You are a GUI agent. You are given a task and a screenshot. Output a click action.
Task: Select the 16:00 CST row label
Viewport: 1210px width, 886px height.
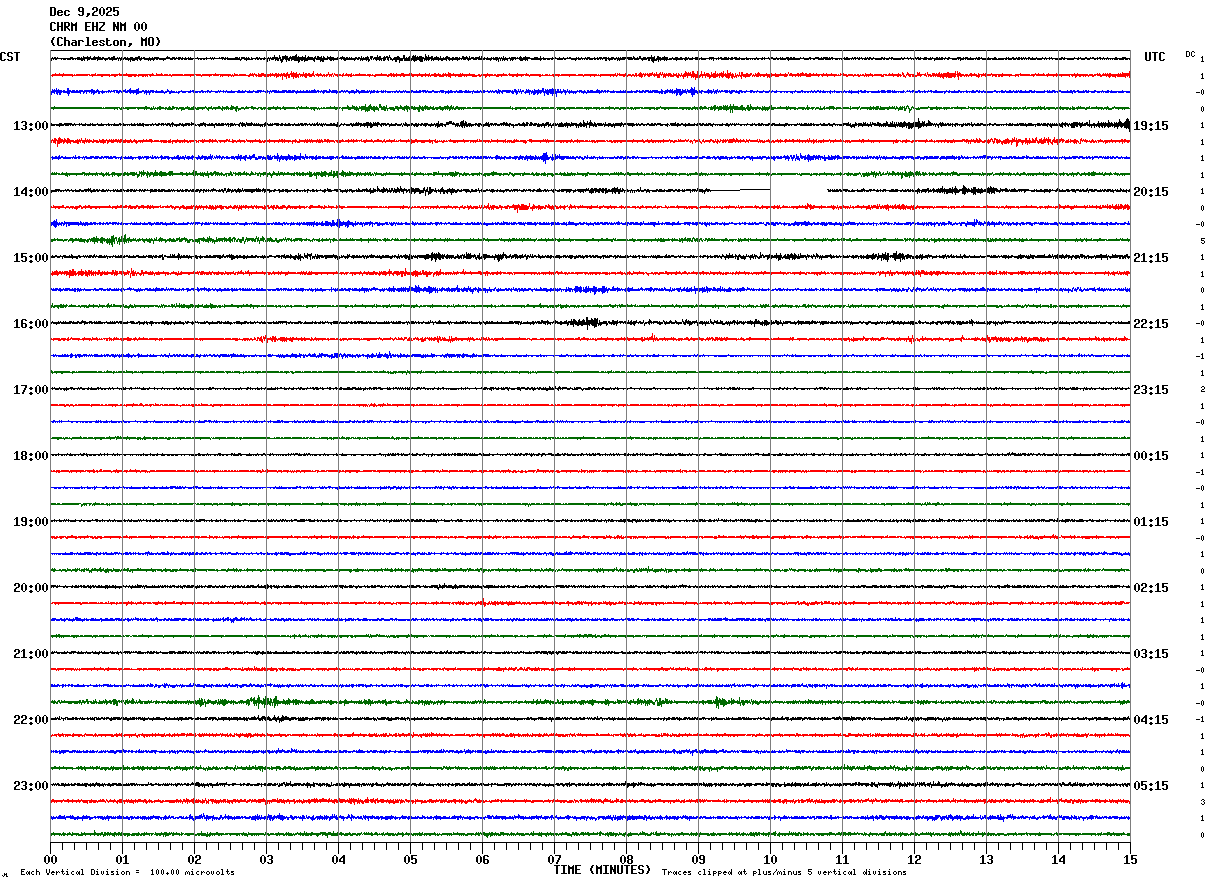pos(30,324)
